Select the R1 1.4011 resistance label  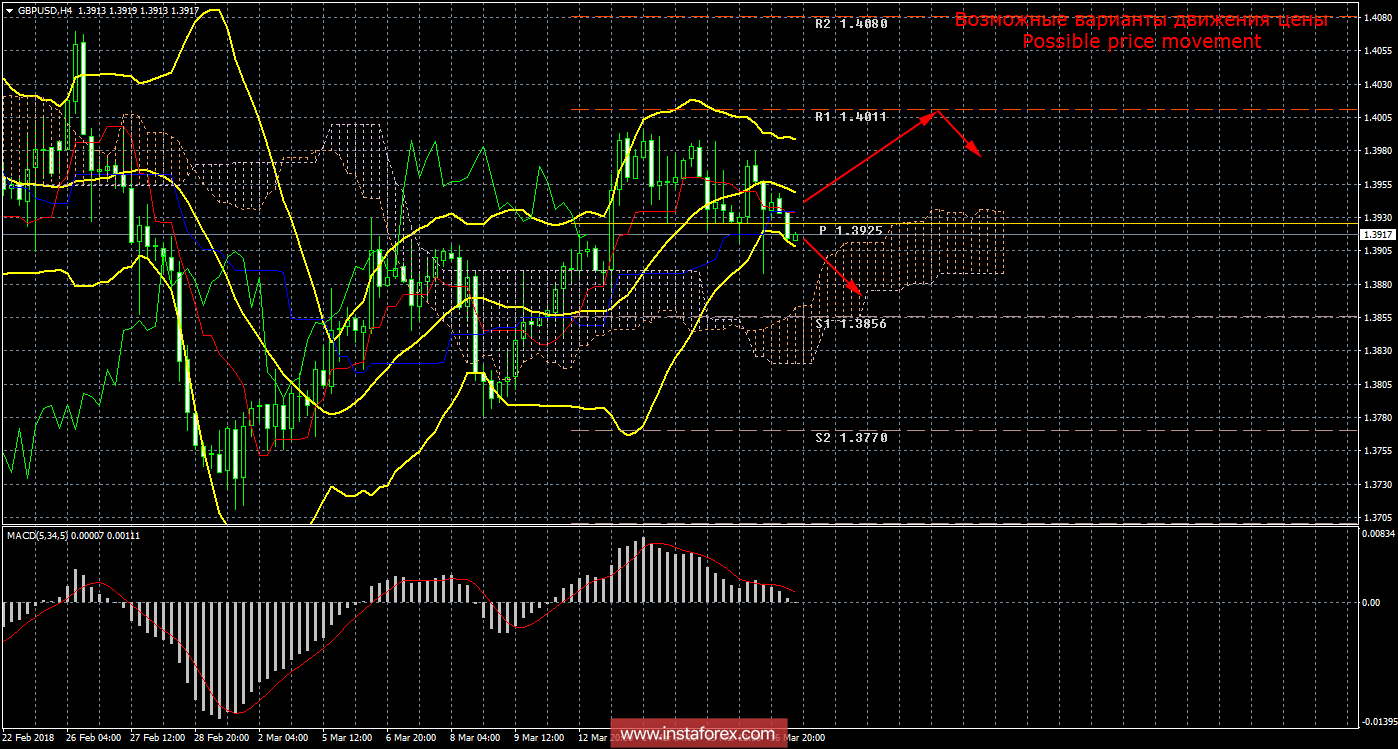(851, 117)
